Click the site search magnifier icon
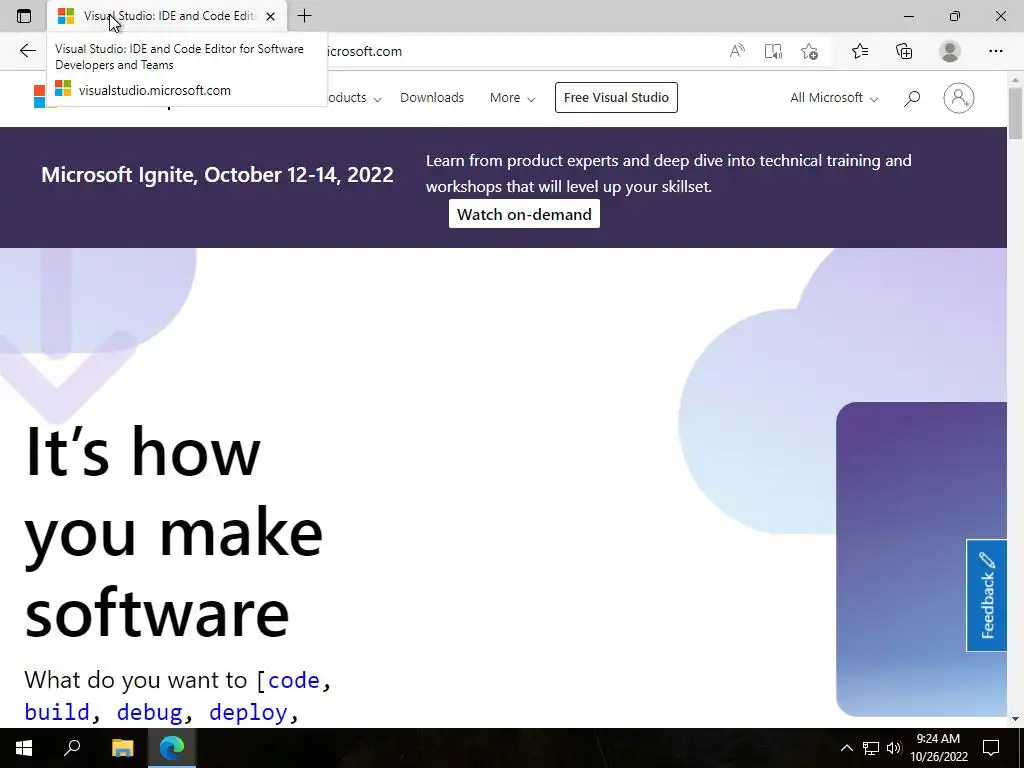The image size is (1024, 768). click(x=912, y=98)
